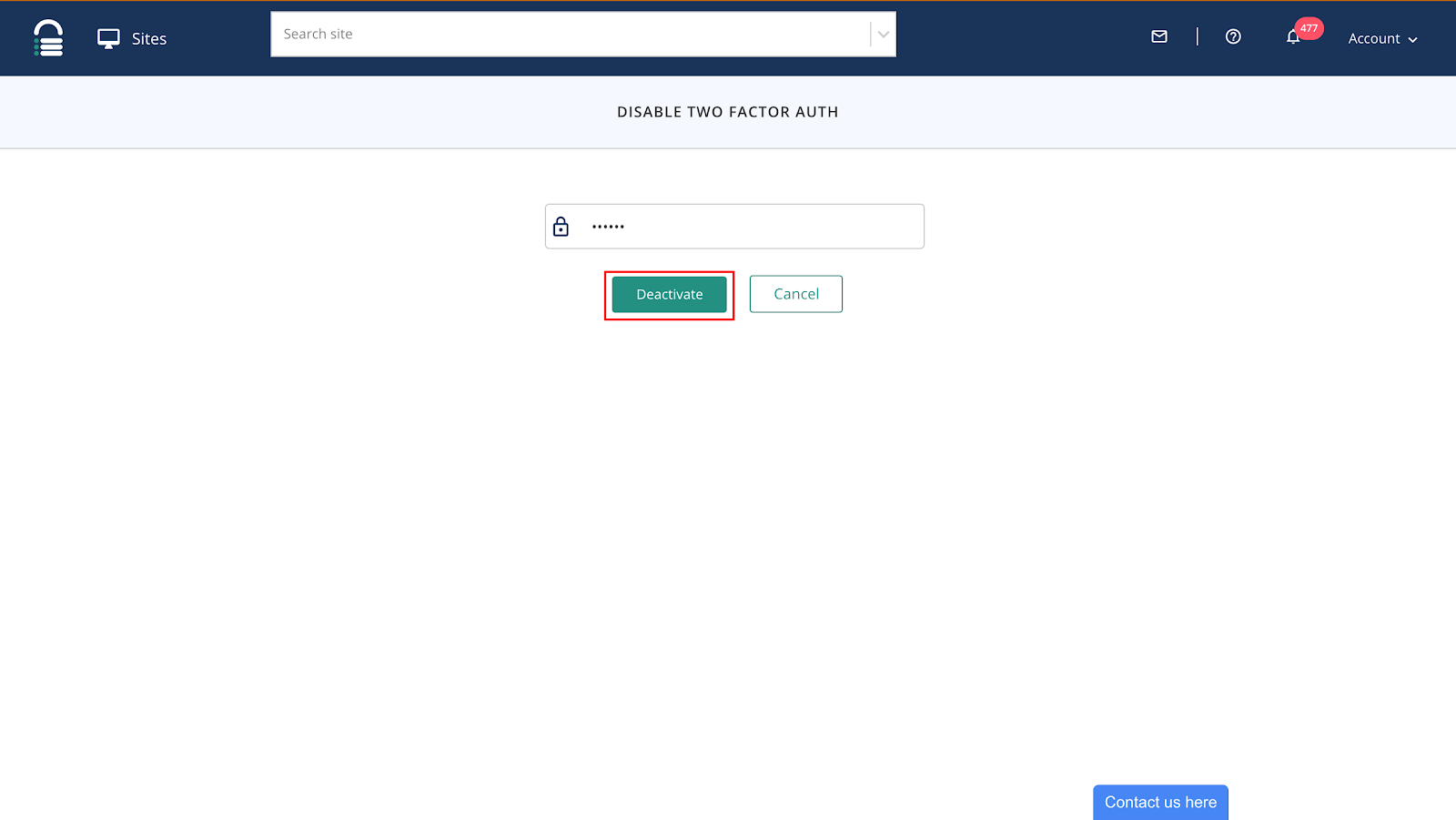Open Contact us here chat button

click(x=1160, y=802)
